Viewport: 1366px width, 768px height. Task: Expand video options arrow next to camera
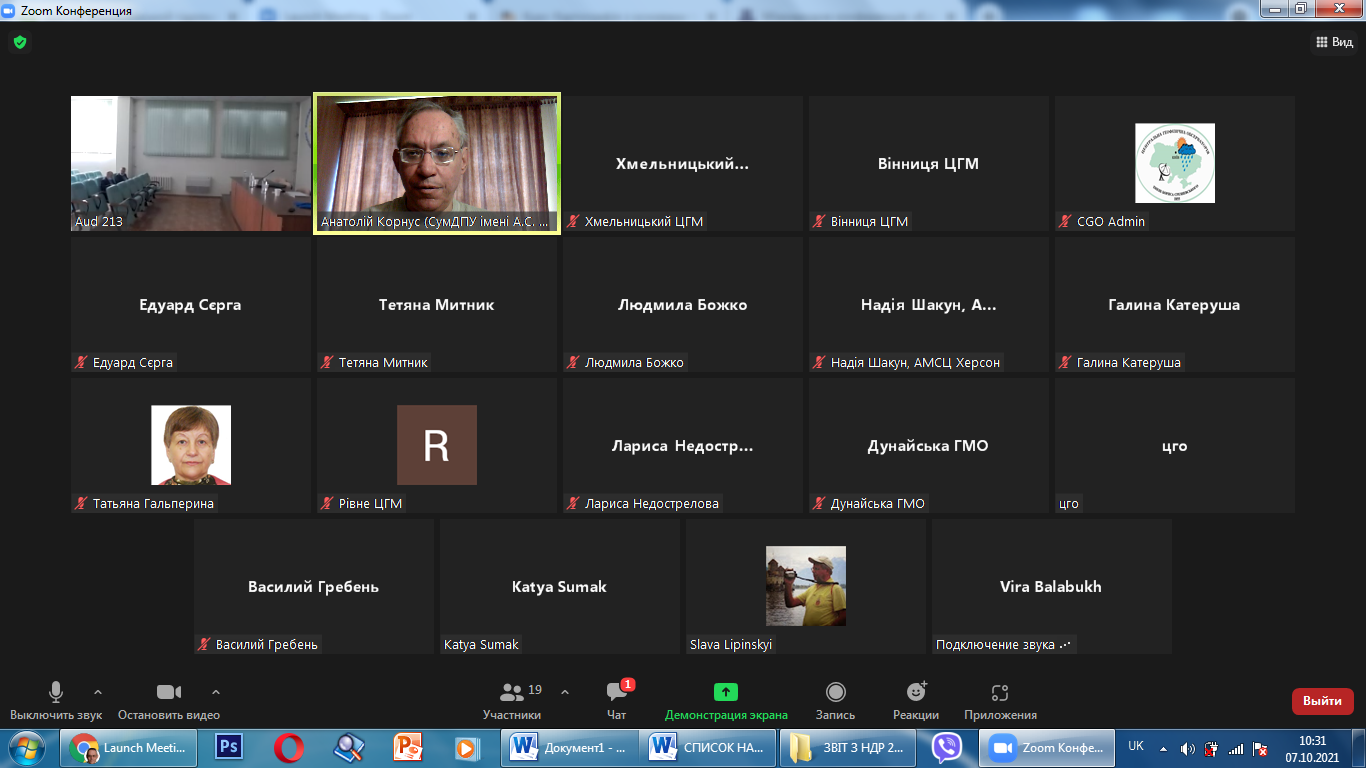(x=216, y=691)
